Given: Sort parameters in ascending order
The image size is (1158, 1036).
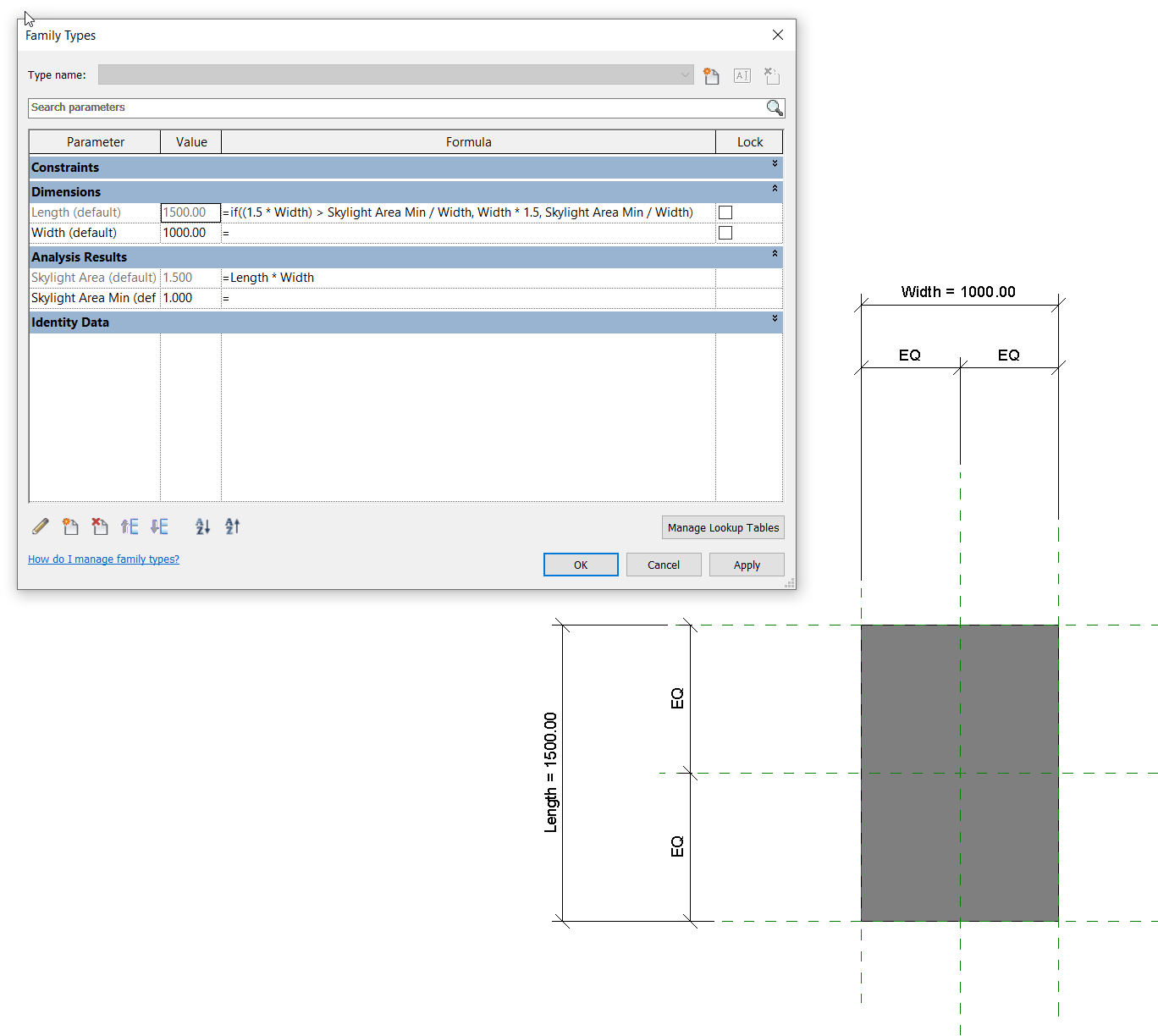Looking at the screenshot, I should (x=203, y=526).
